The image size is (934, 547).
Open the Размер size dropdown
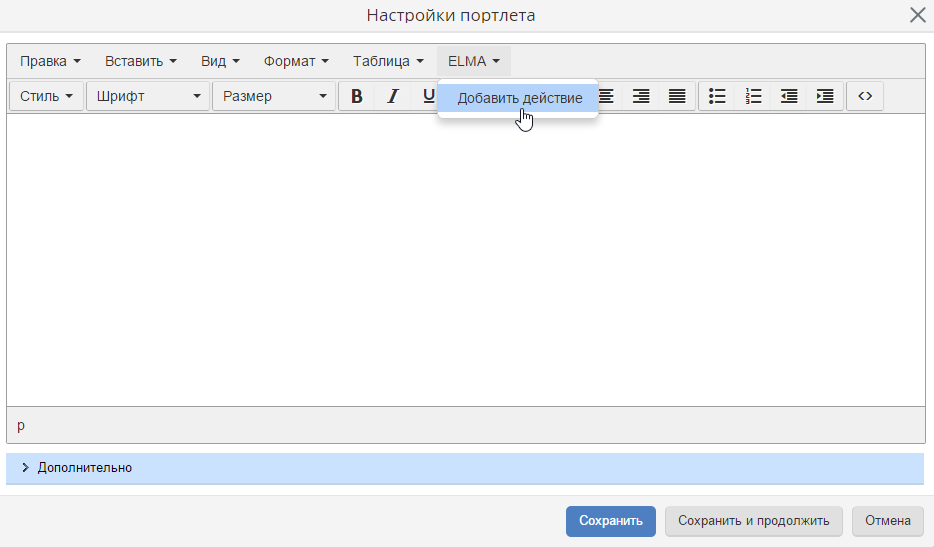click(x=274, y=96)
